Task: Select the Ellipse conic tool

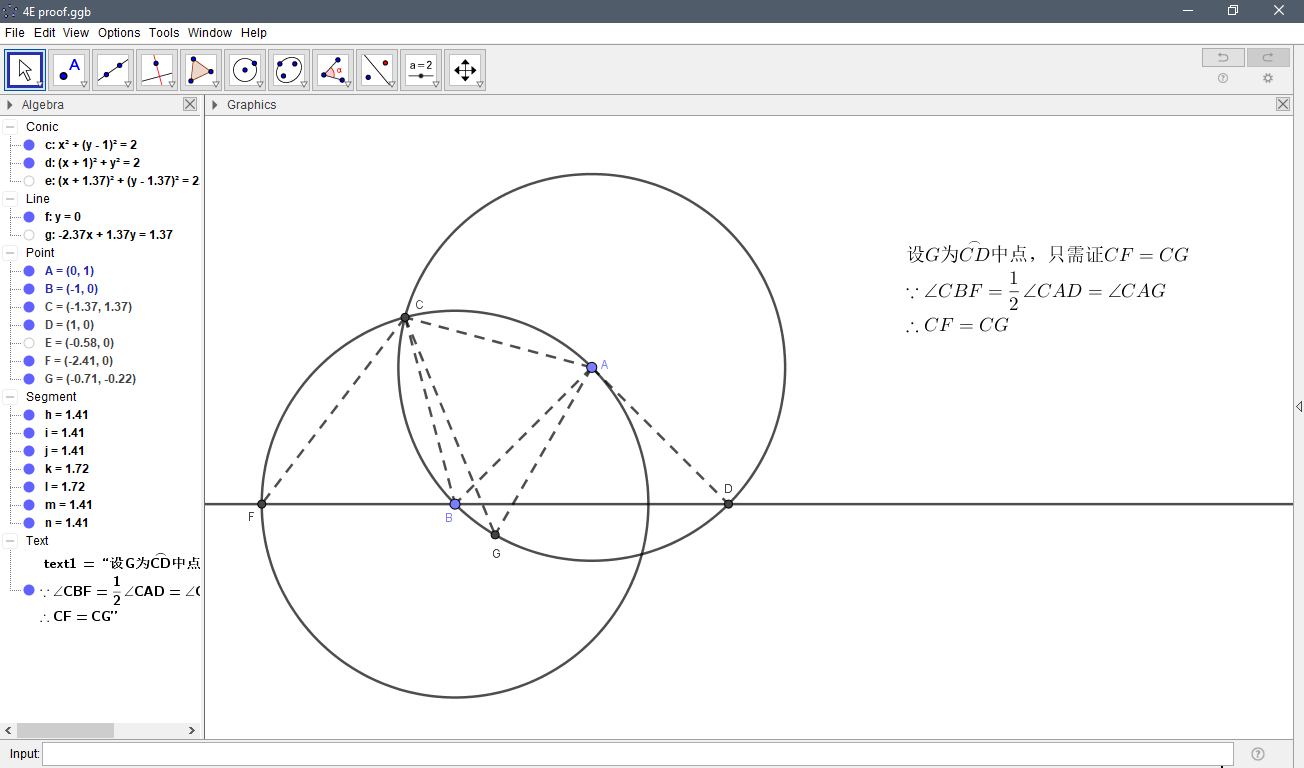Action: click(x=287, y=69)
